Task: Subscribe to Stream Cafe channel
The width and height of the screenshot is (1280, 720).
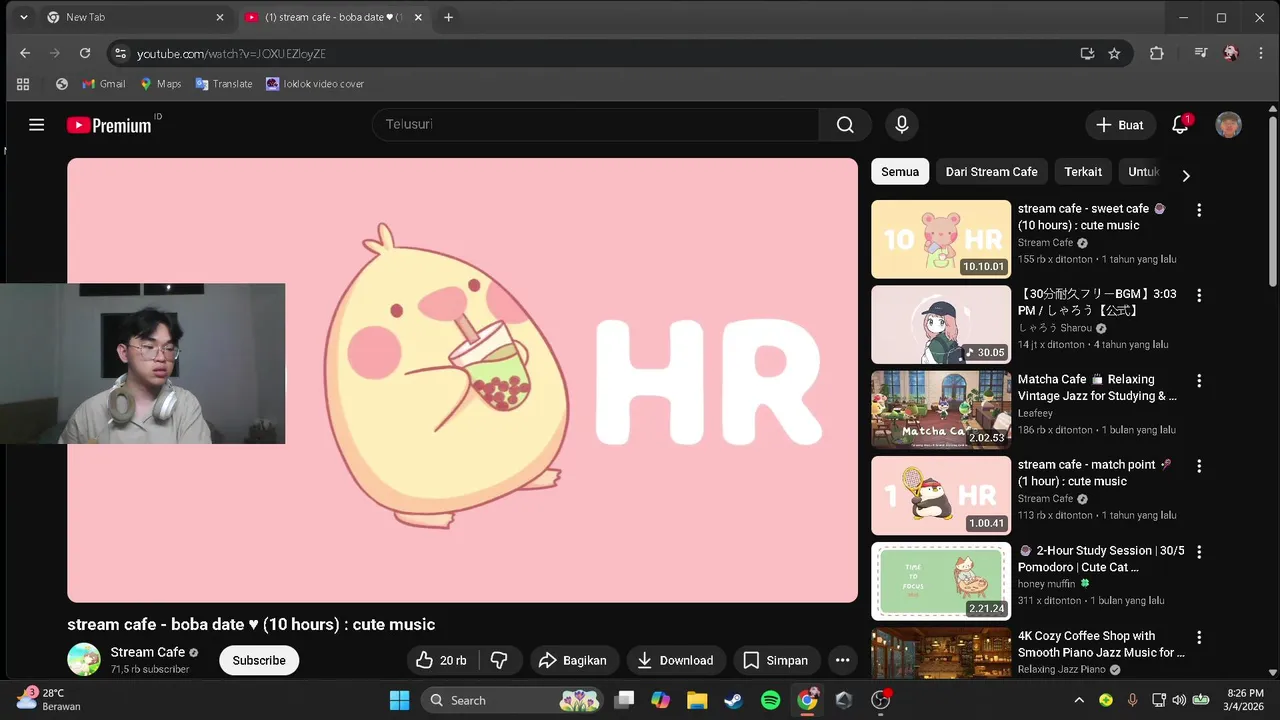Action: pyautogui.click(x=259, y=660)
